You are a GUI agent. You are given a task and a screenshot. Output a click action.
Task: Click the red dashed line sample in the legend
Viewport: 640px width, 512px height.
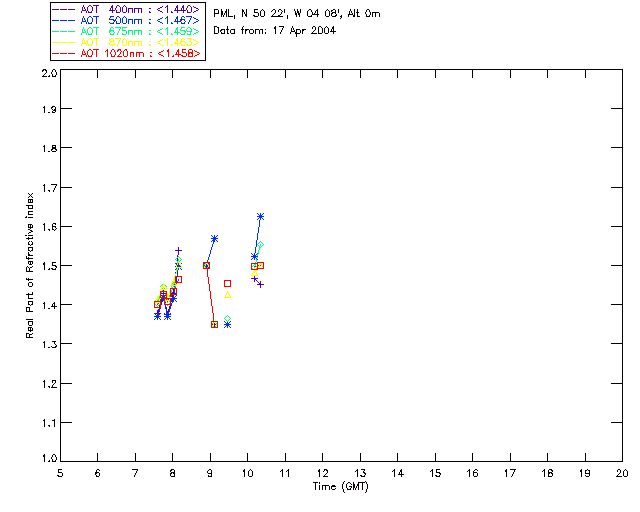pos(64,53)
